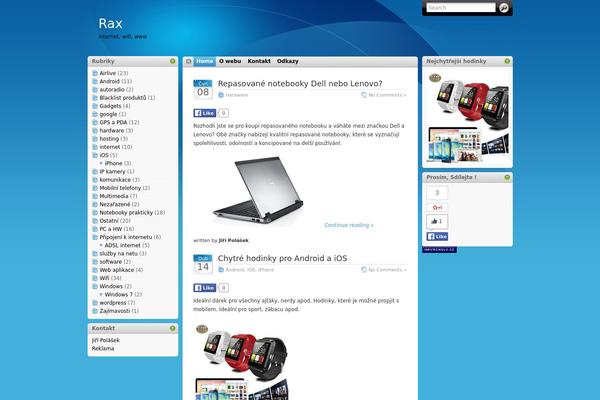Click the thumbs-up count button in sidebar
Viewport: 600px width, 400px height.
pyautogui.click(x=437, y=221)
